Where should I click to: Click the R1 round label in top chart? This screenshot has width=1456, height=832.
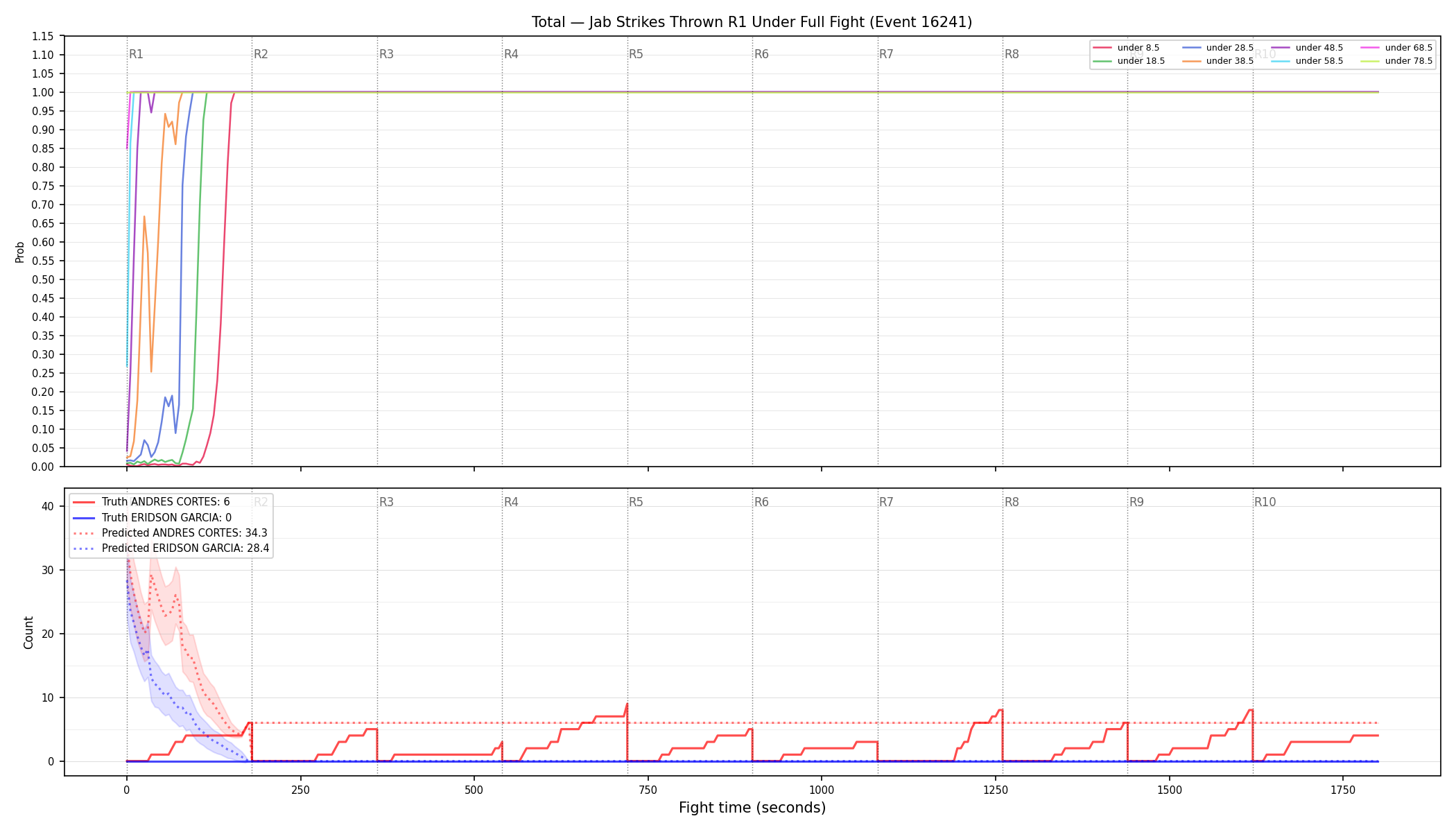point(136,54)
